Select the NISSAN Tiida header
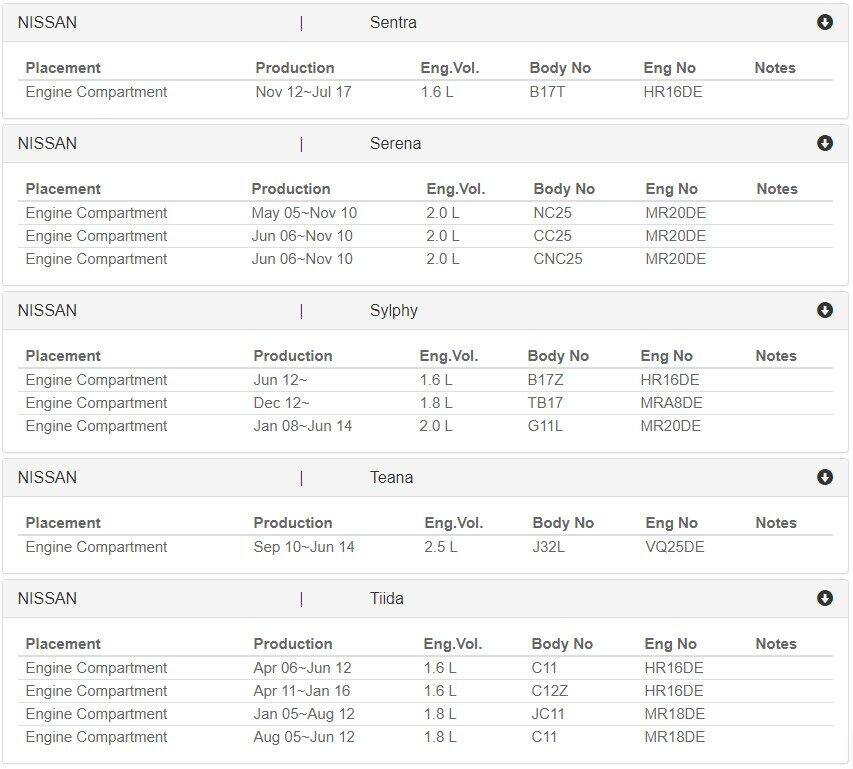The width and height of the screenshot is (853, 769). [425, 599]
